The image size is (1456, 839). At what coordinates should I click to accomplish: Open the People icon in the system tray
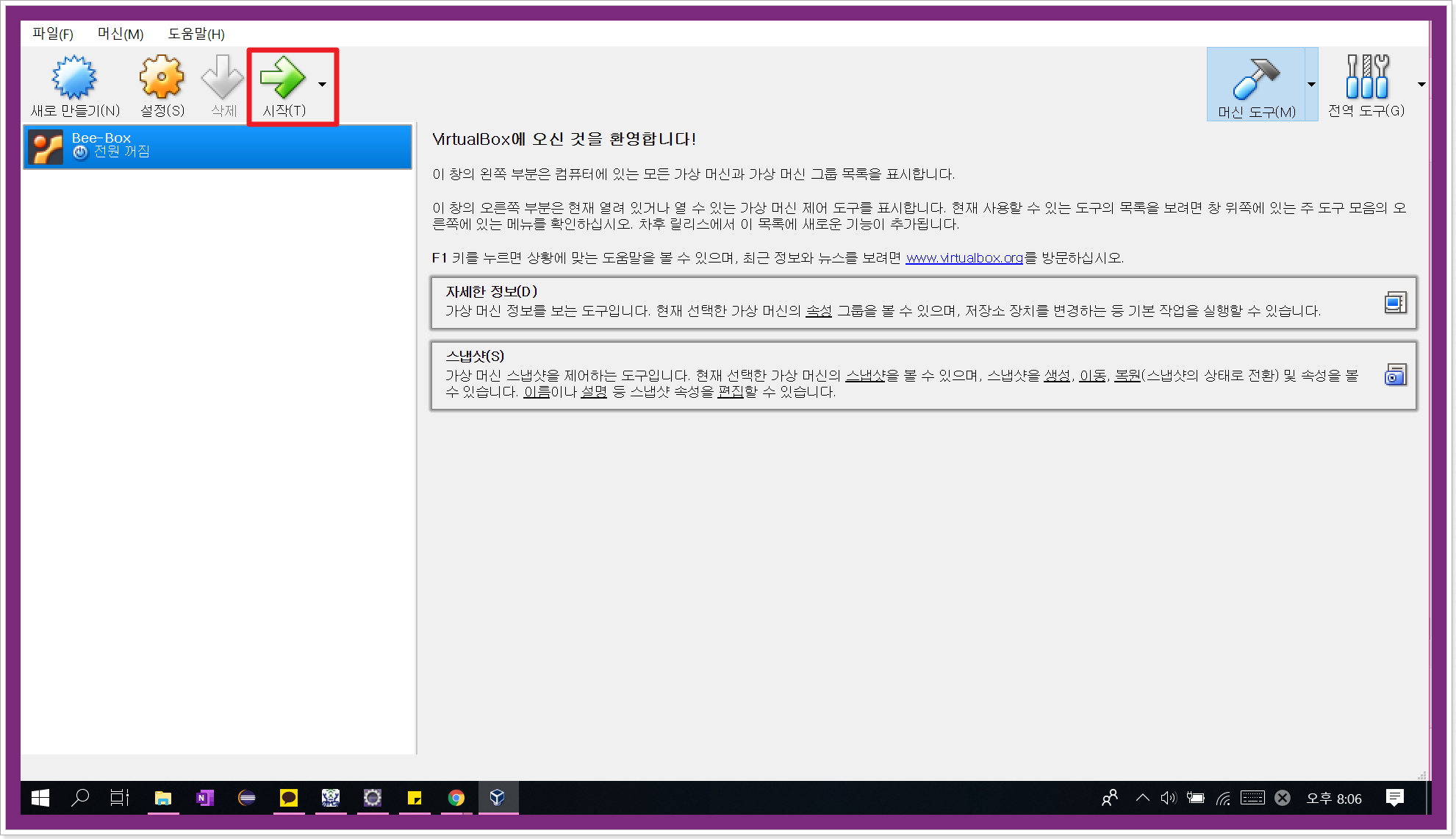coord(1110,798)
